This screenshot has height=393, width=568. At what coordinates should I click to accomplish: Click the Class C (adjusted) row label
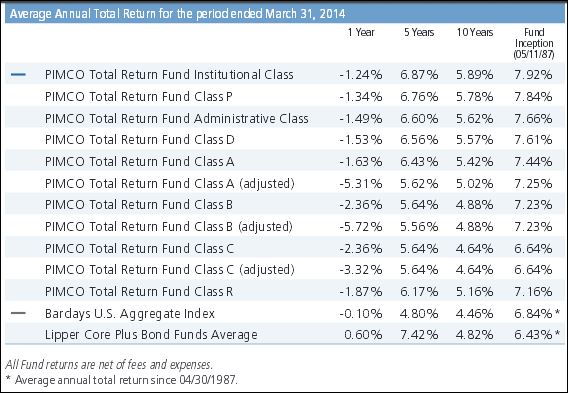click(170, 269)
